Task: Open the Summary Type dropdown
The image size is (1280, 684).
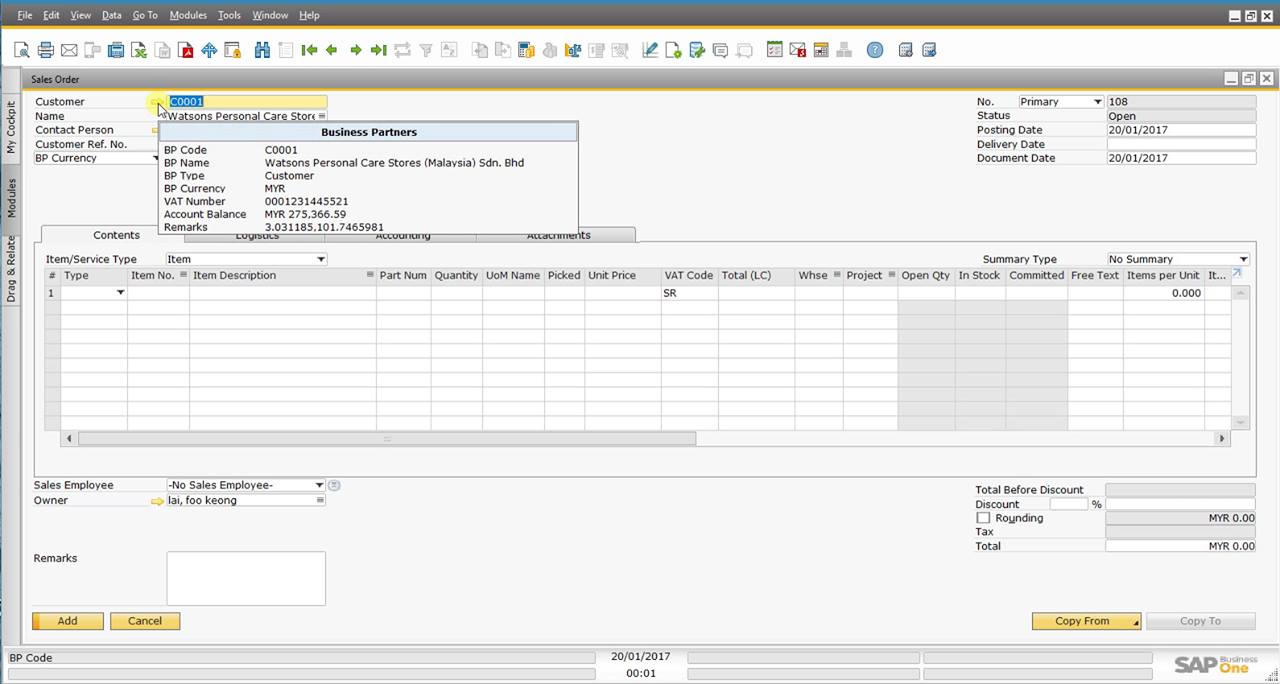Action: click(x=1244, y=259)
